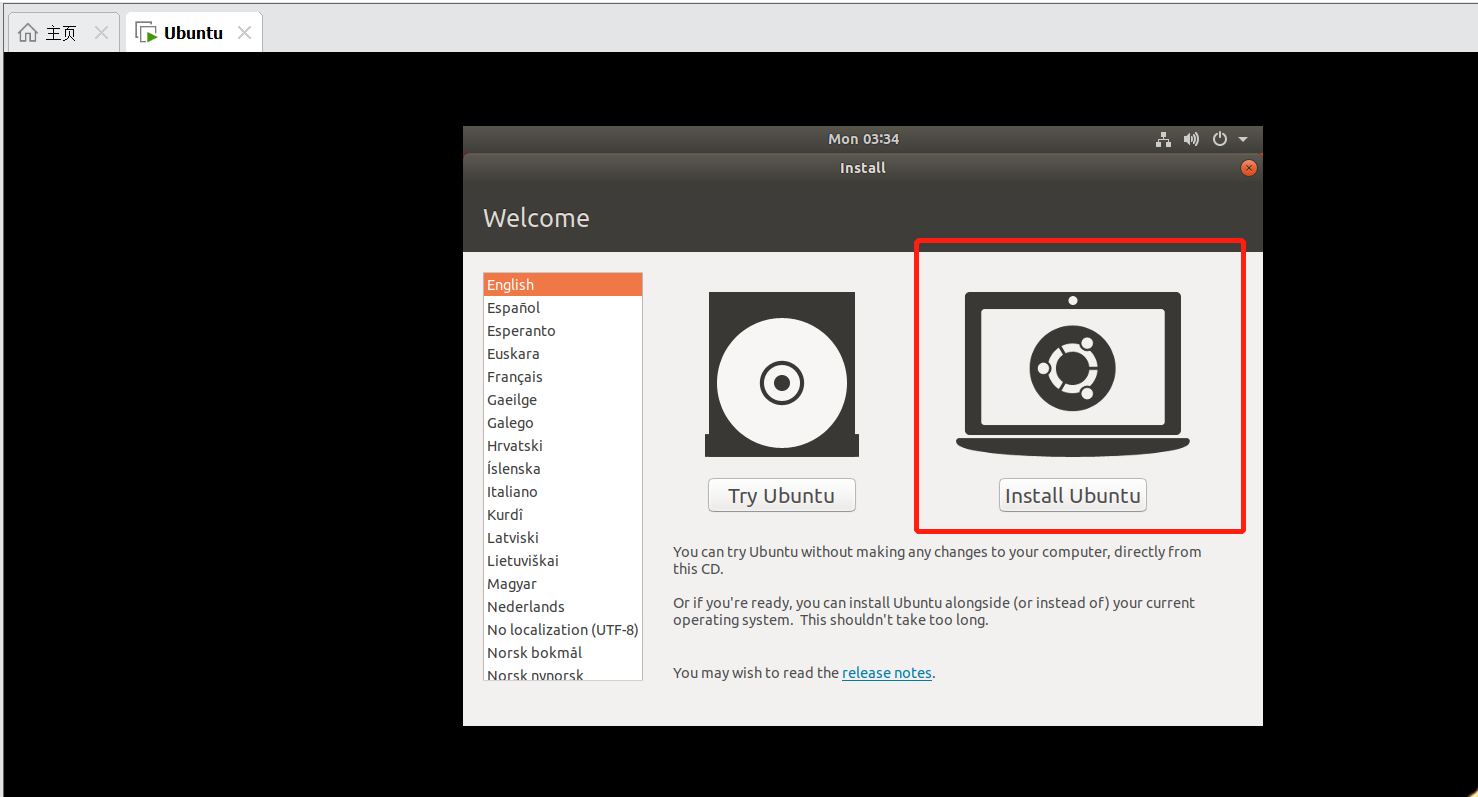Screen dimensions: 1478x797
Task: Open the Mon 03:34 clock menu
Action: tap(863, 139)
